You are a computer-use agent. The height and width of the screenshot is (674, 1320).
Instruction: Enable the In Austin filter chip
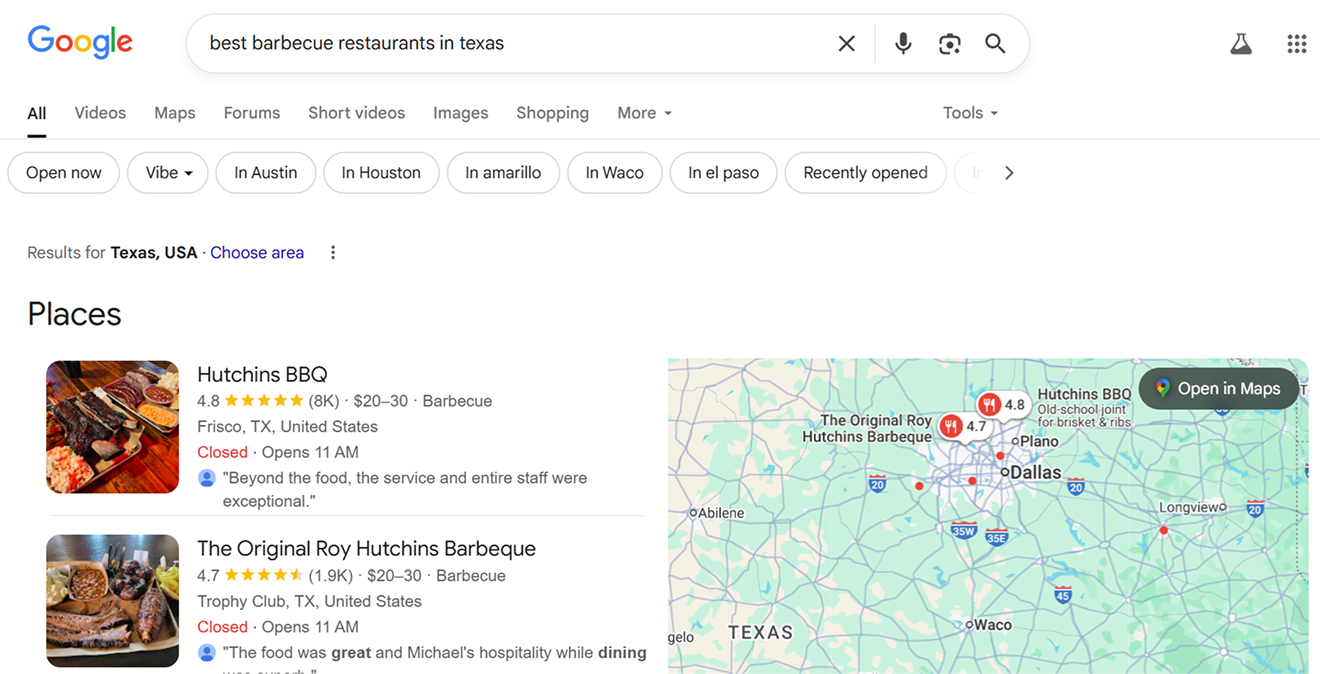coord(265,173)
